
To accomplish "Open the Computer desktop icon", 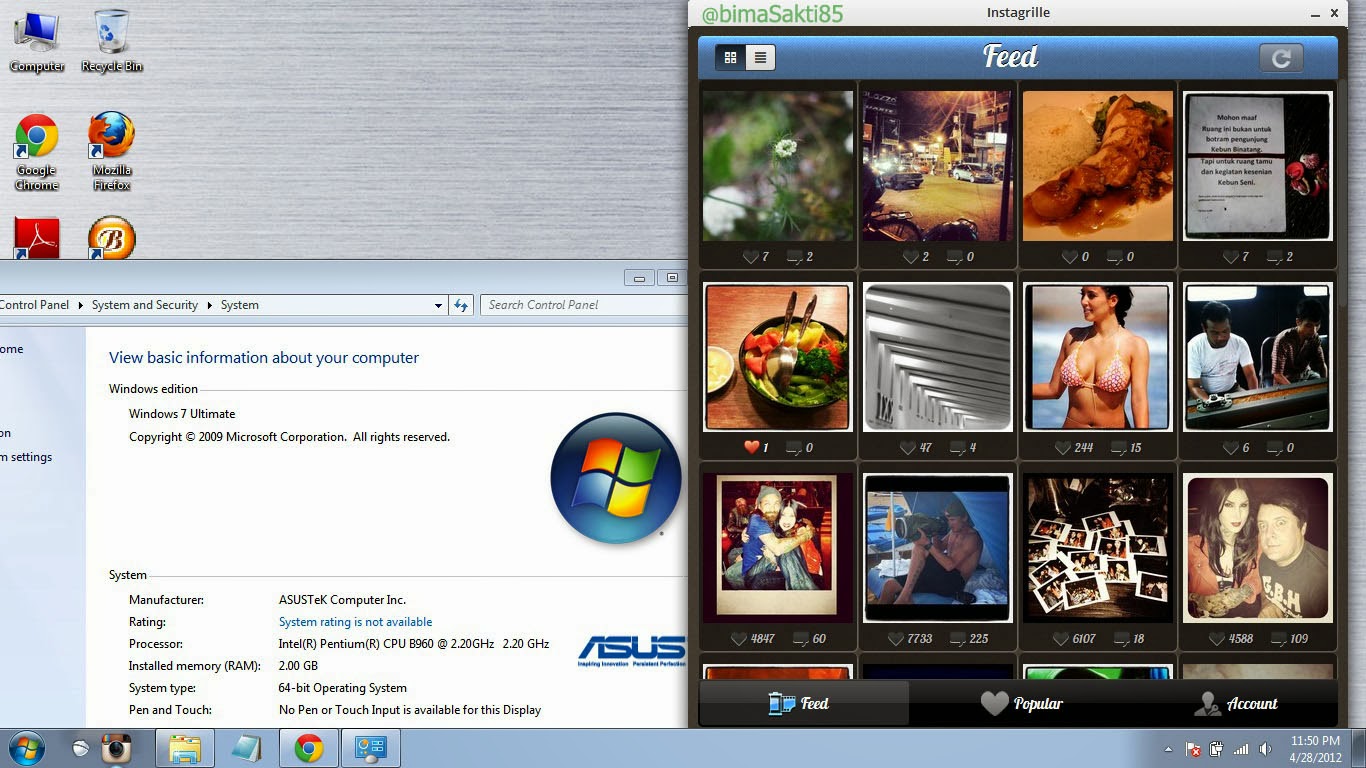I will click(x=37, y=41).
